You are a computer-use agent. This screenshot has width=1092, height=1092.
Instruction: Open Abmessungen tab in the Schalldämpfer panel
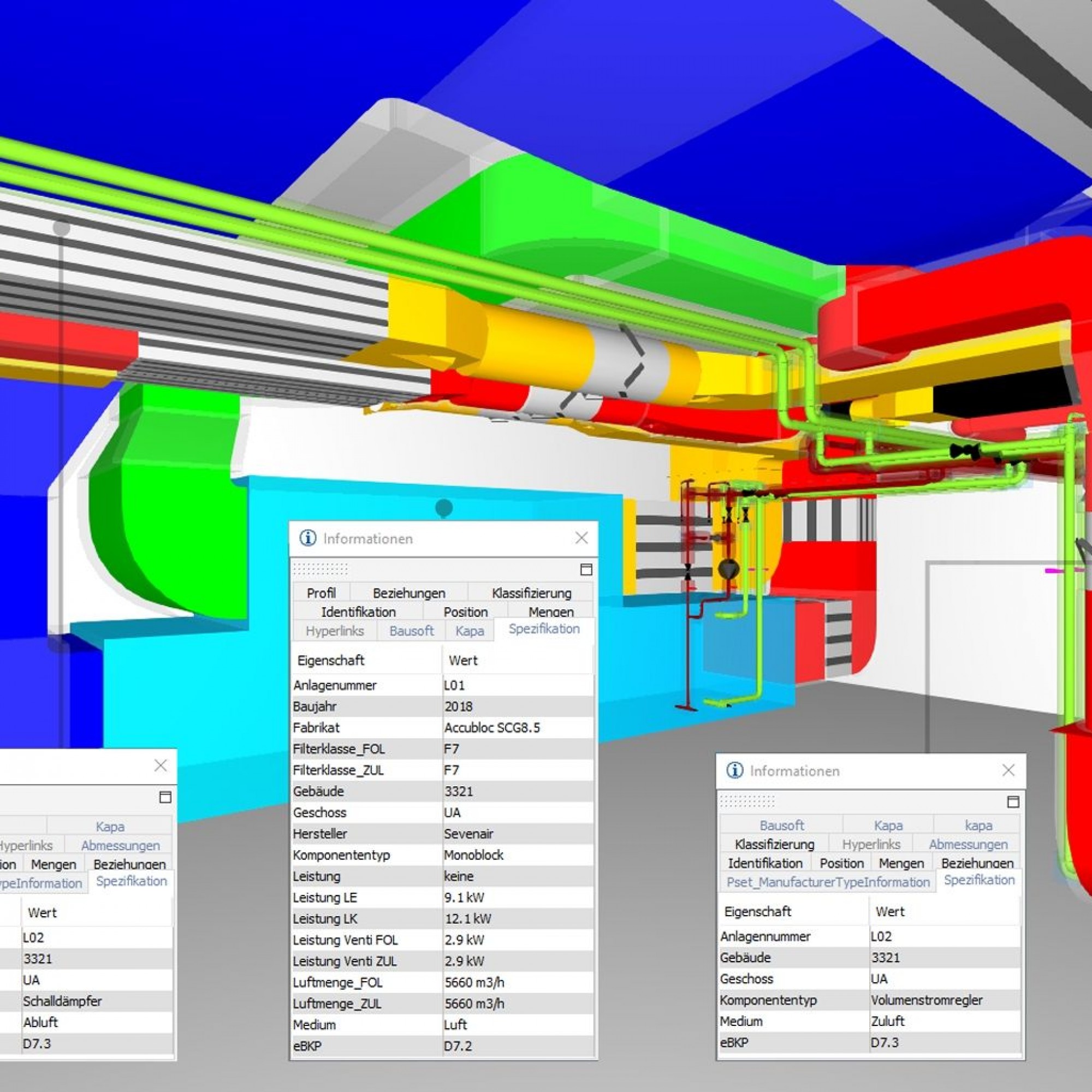120,846
